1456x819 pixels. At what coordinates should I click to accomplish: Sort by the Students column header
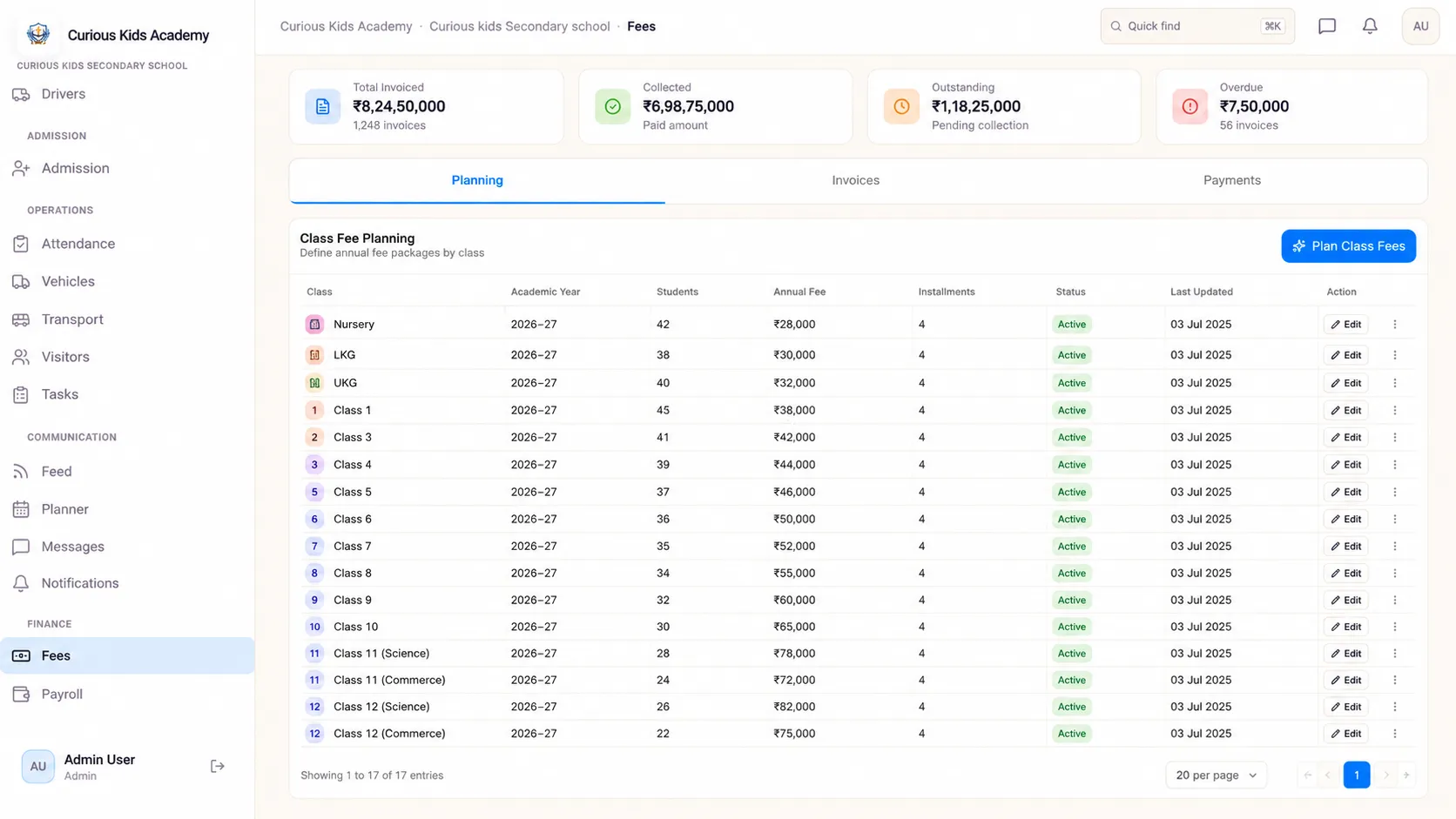click(677, 292)
